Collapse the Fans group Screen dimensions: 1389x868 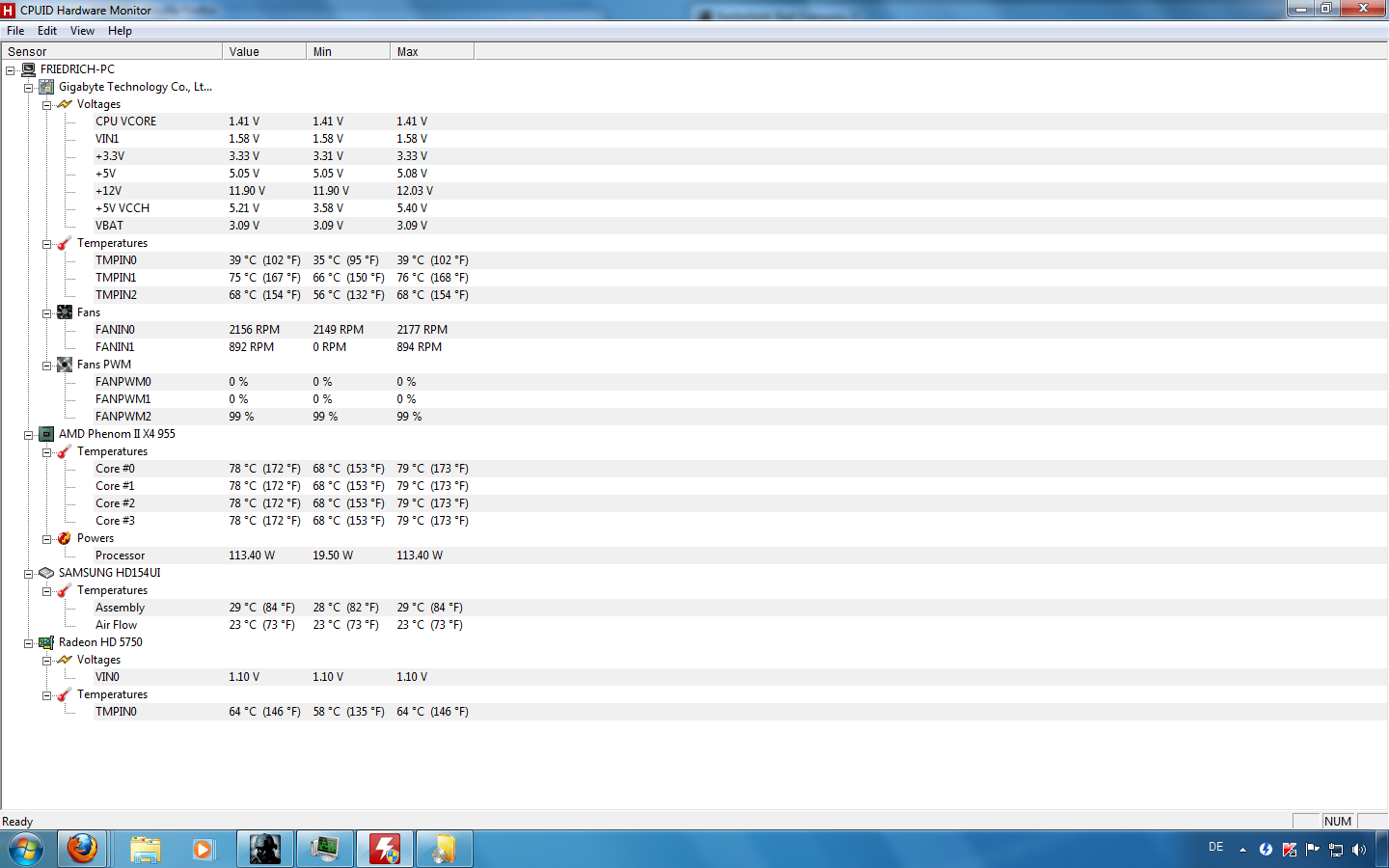pos(46,313)
